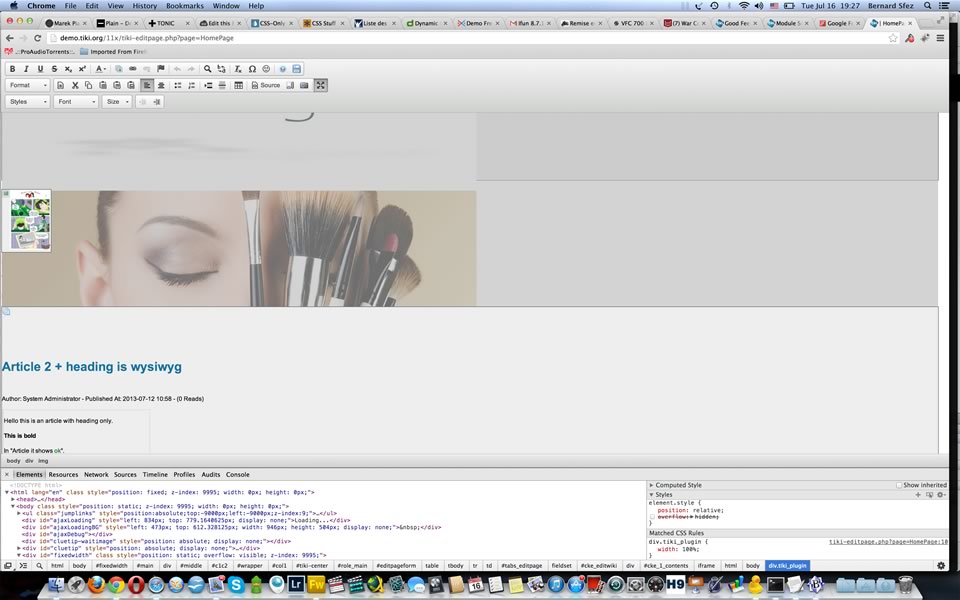Image resolution: width=960 pixels, height=600 pixels.
Task: Expand the ul jumplinks node
Action: click(x=19, y=514)
